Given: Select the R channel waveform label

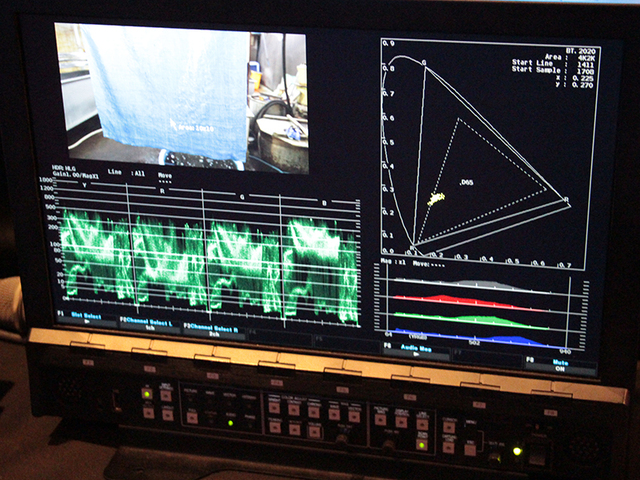Looking at the screenshot, I should coord(162,191).
